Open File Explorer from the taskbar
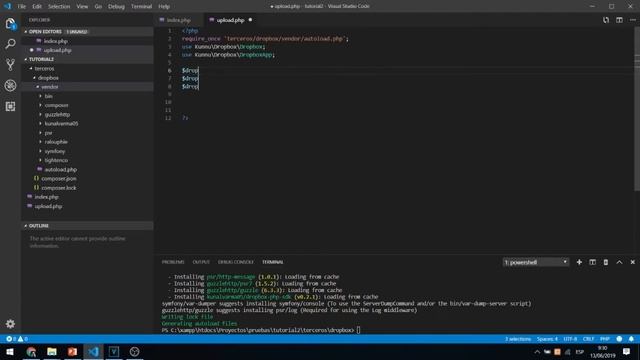Screen dimensions: 640x360 [x=52, y=351]
